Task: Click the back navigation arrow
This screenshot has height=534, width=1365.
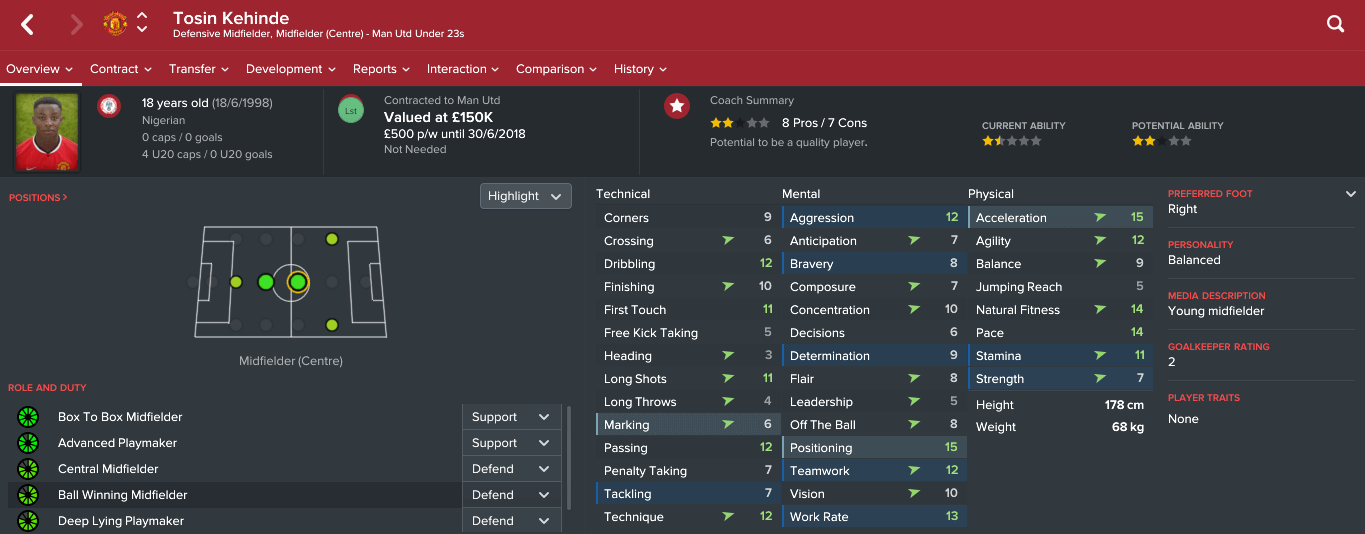Action: point(28,24)
